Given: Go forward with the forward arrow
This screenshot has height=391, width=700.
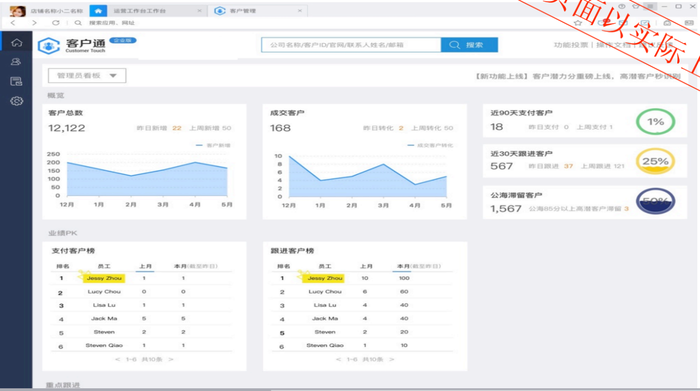Looking at the screenshot, I should (34, 23).
